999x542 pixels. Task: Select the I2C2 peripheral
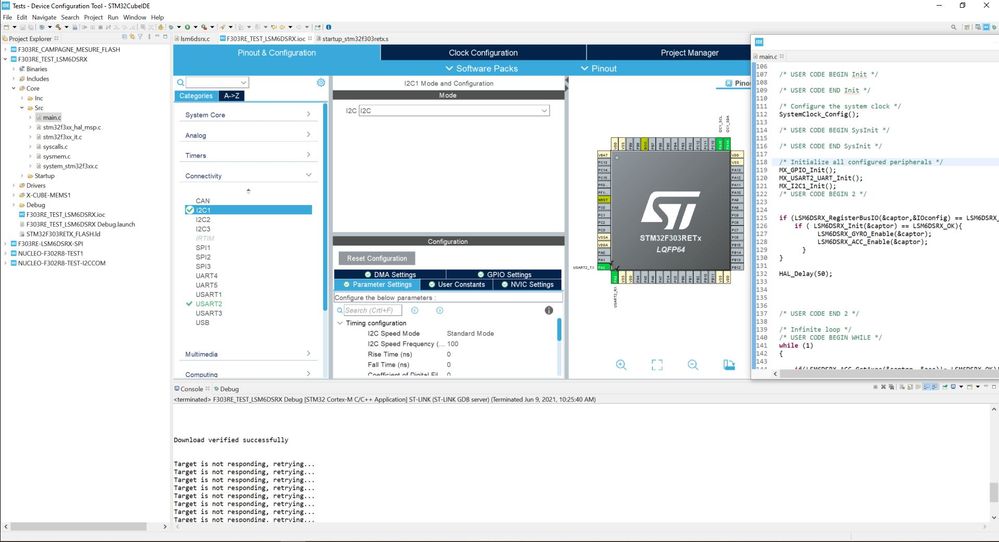203,219
